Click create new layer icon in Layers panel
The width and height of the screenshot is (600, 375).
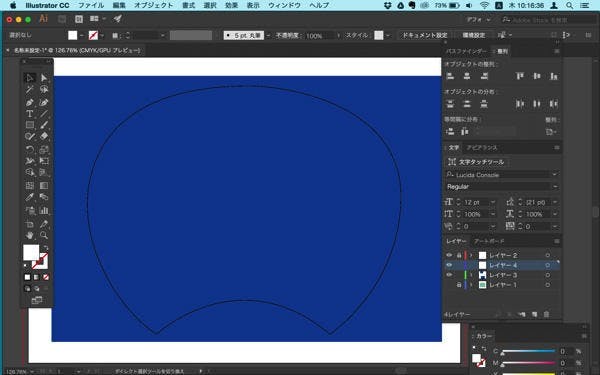click(535, 315)
